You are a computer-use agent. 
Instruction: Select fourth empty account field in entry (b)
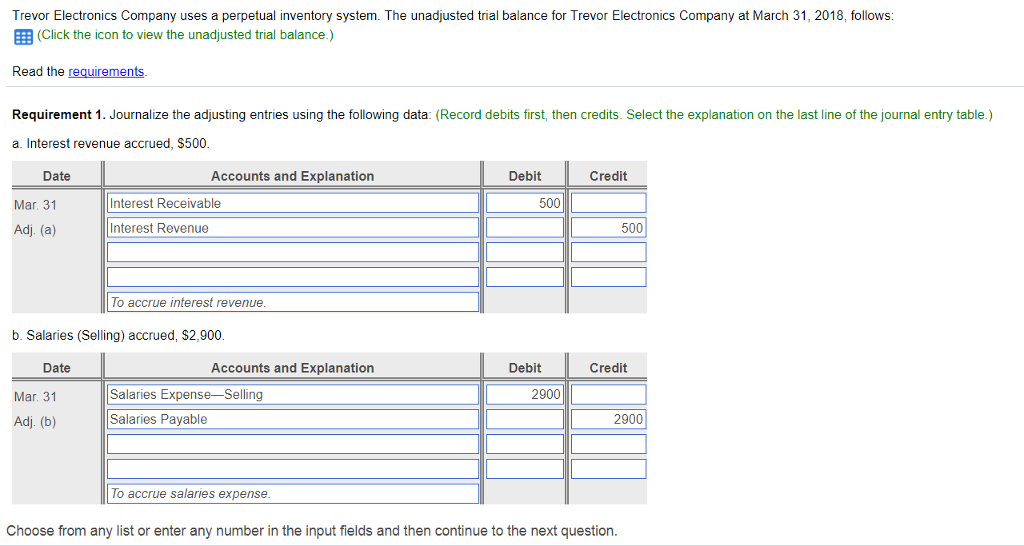293,469
